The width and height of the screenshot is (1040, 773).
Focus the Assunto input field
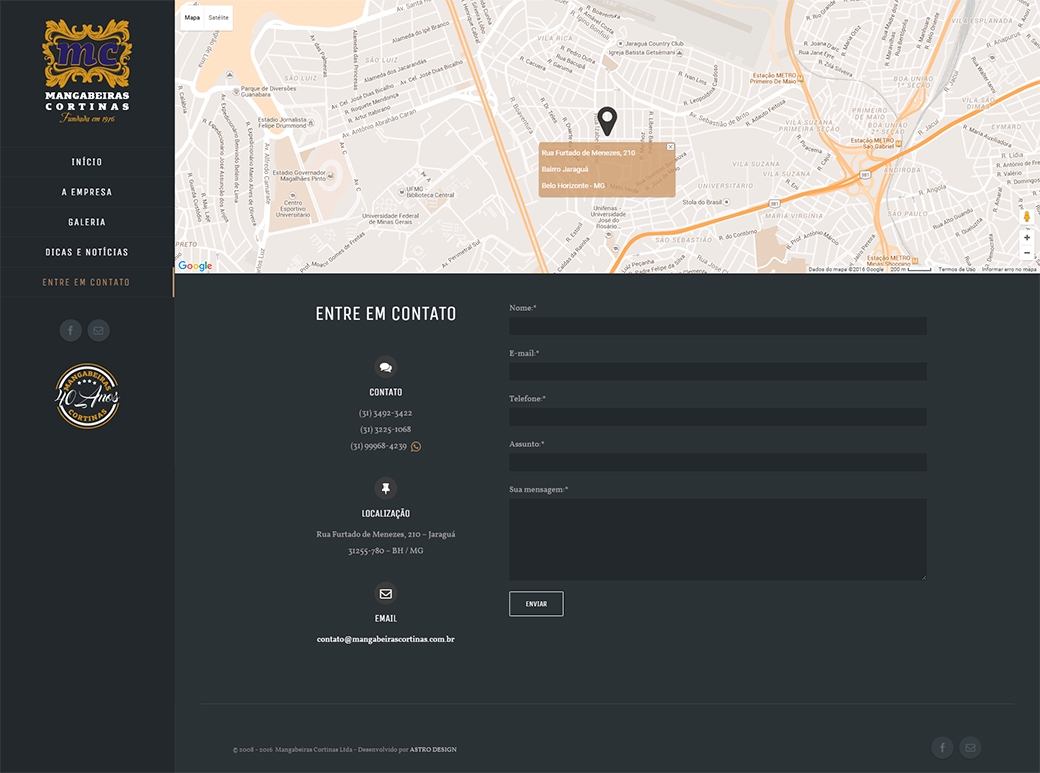718,462
